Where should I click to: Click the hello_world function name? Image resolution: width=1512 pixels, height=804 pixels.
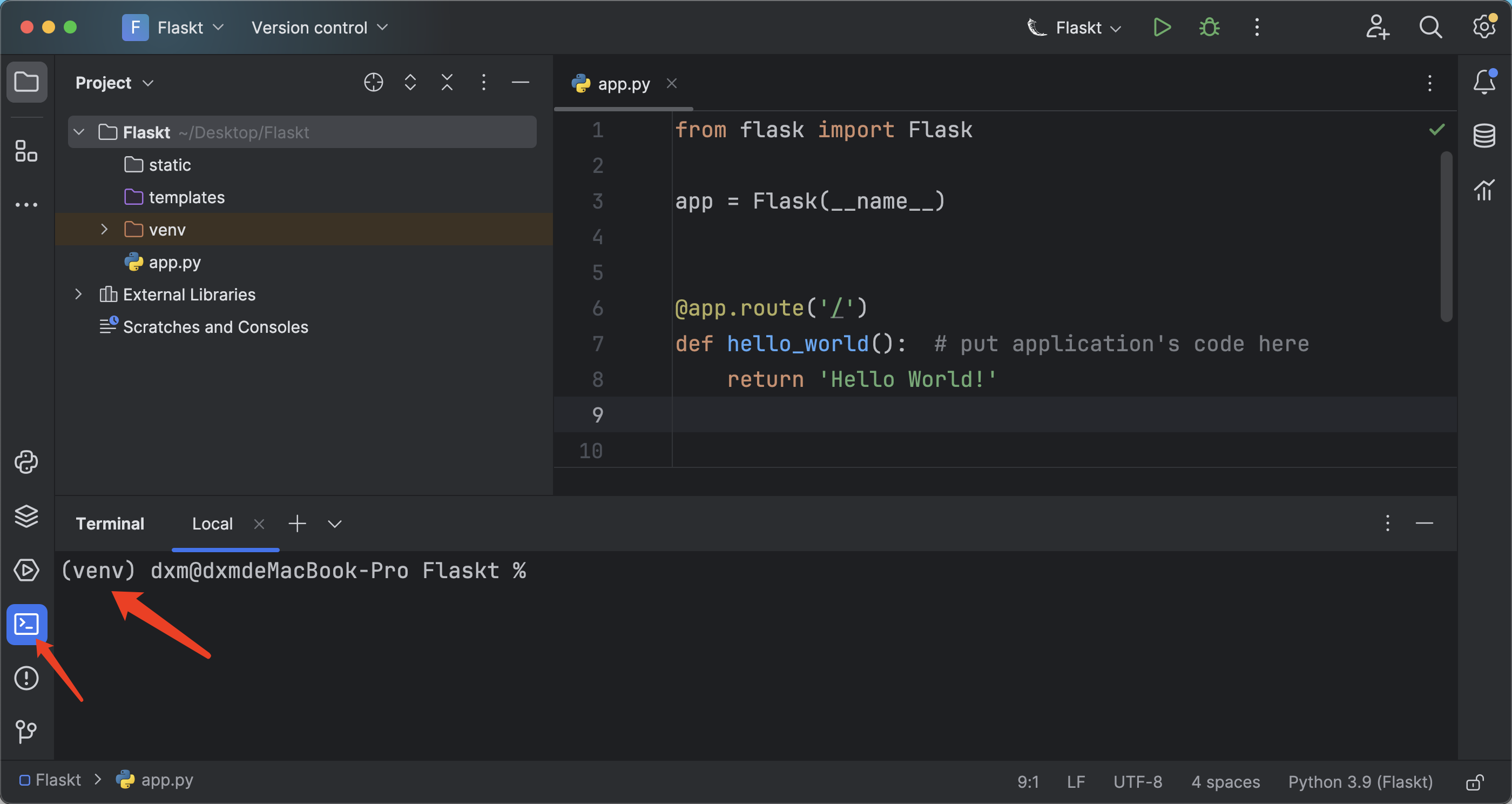798,343
